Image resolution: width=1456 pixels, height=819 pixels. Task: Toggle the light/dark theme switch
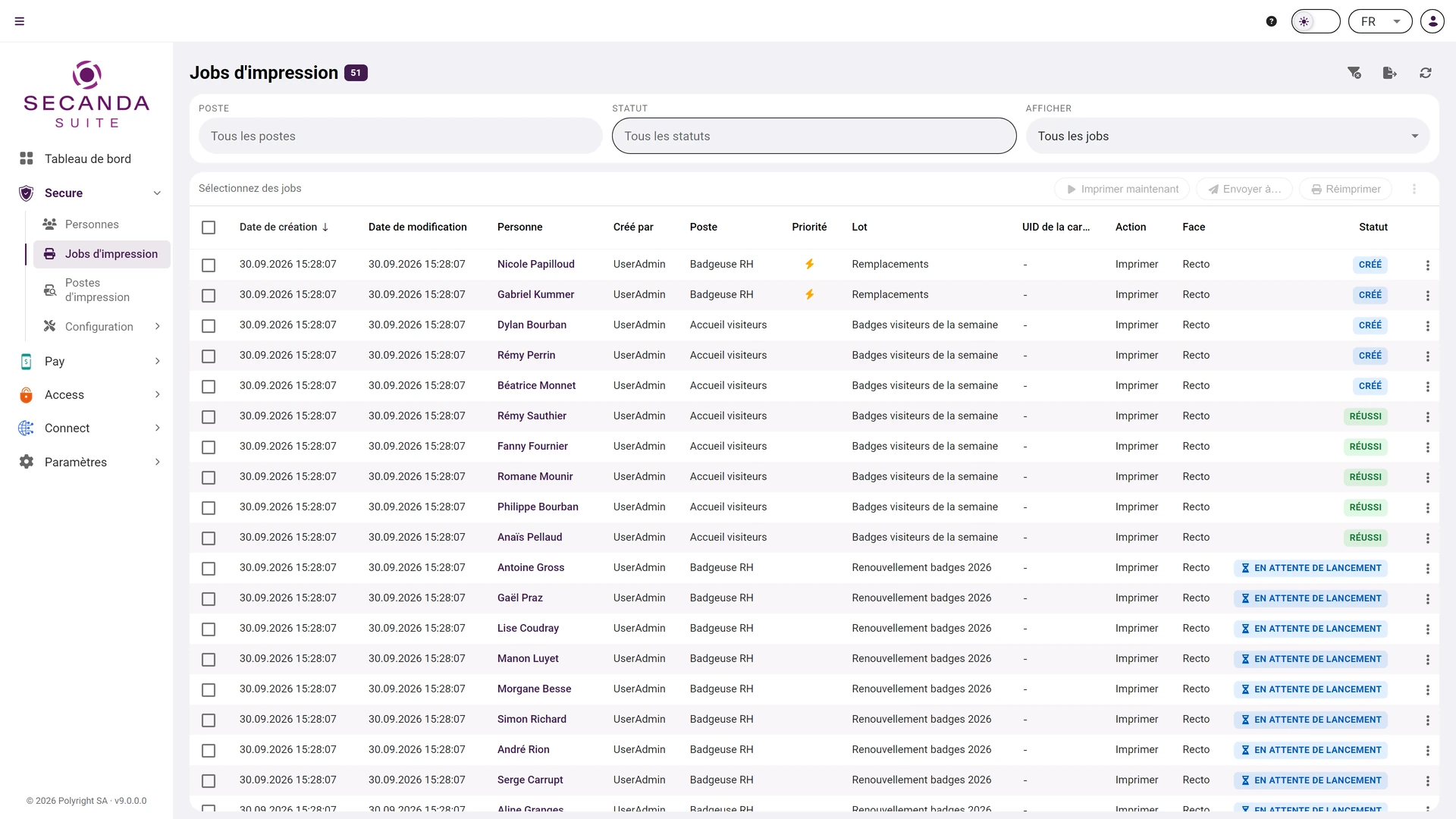(x=1316, y=21)
